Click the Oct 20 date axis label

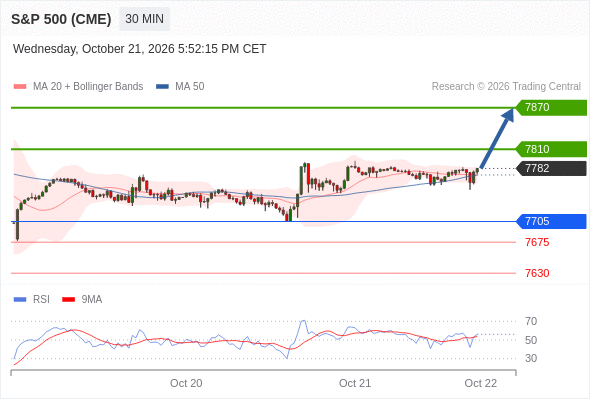pyautogui.click(x=186, y=383)
